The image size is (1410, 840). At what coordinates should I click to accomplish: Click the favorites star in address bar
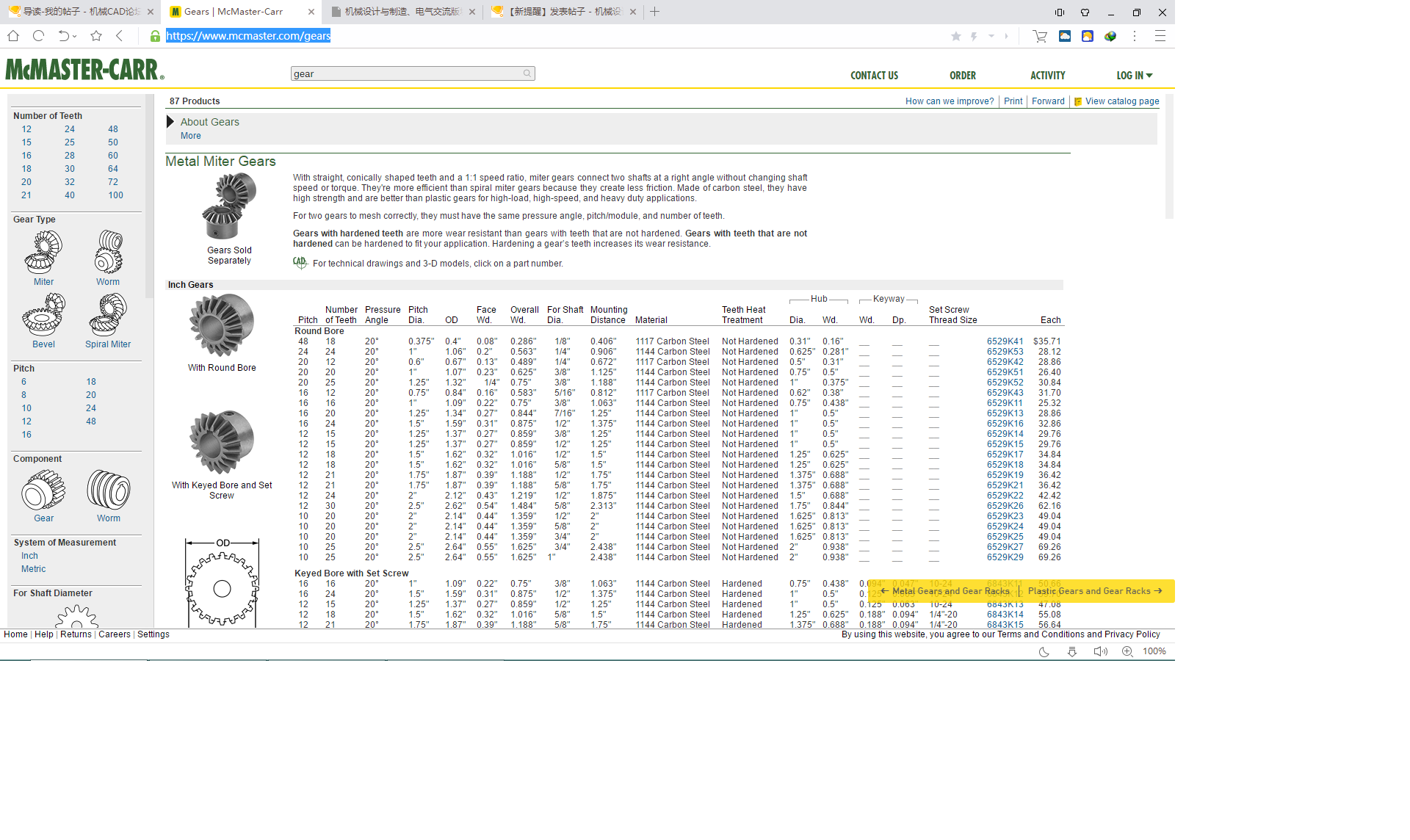point(956,36)
